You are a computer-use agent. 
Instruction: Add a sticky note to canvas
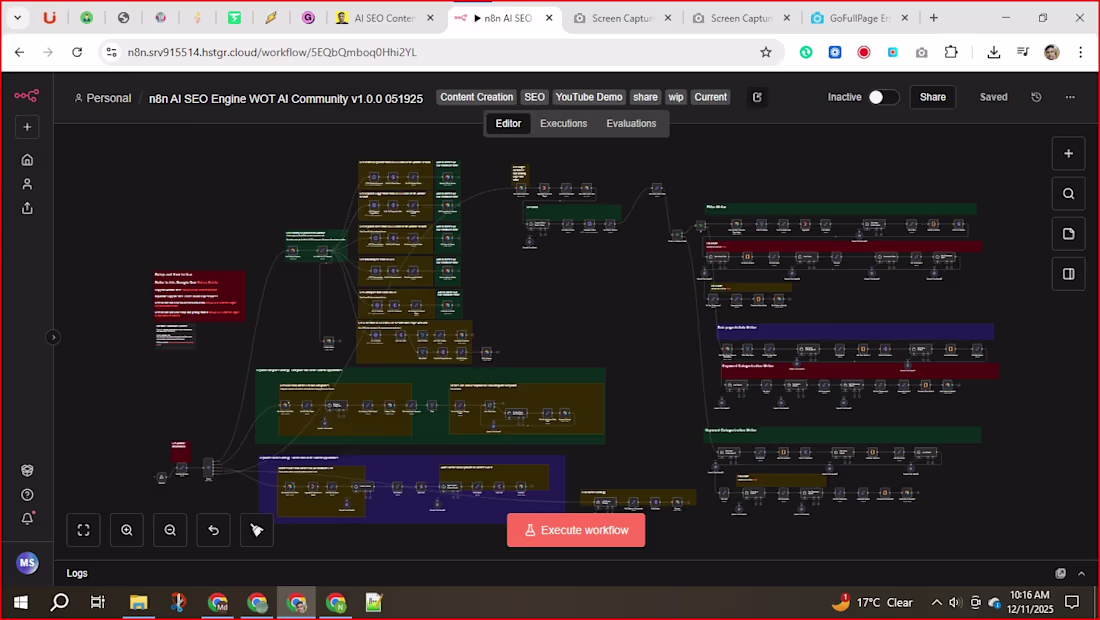1068,234
